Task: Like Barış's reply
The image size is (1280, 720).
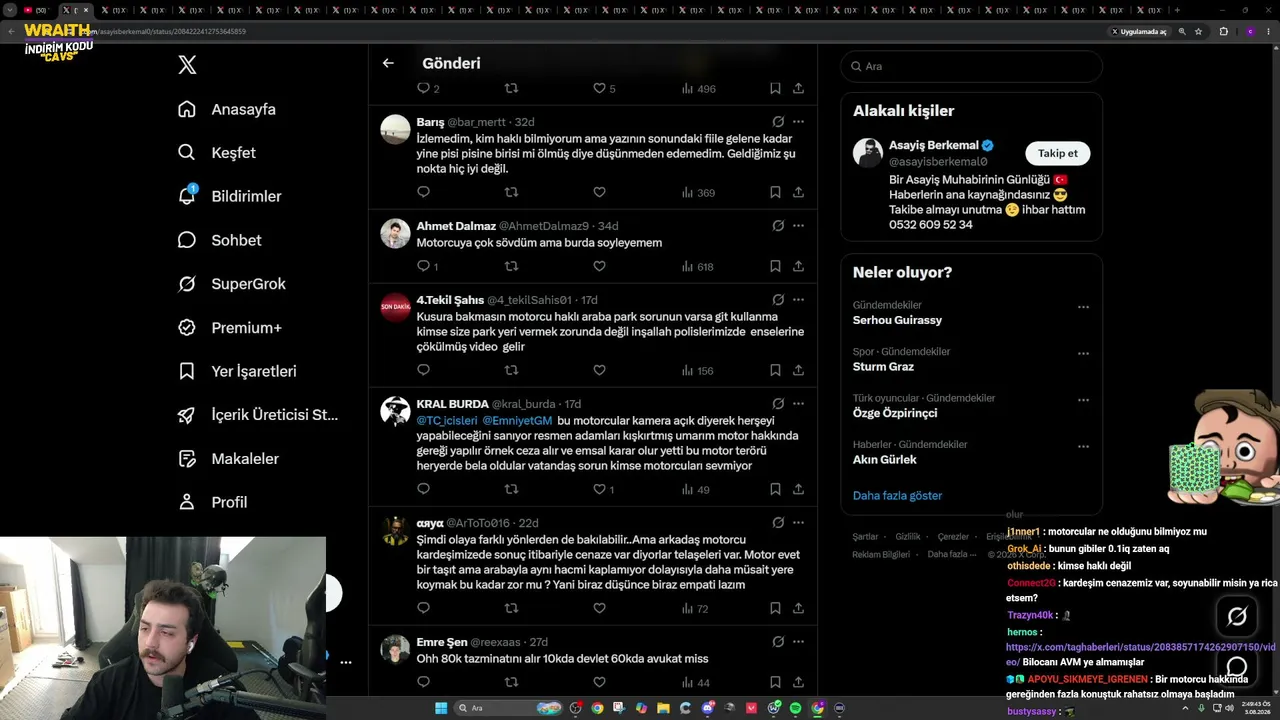Action: [x=599, y=192]
